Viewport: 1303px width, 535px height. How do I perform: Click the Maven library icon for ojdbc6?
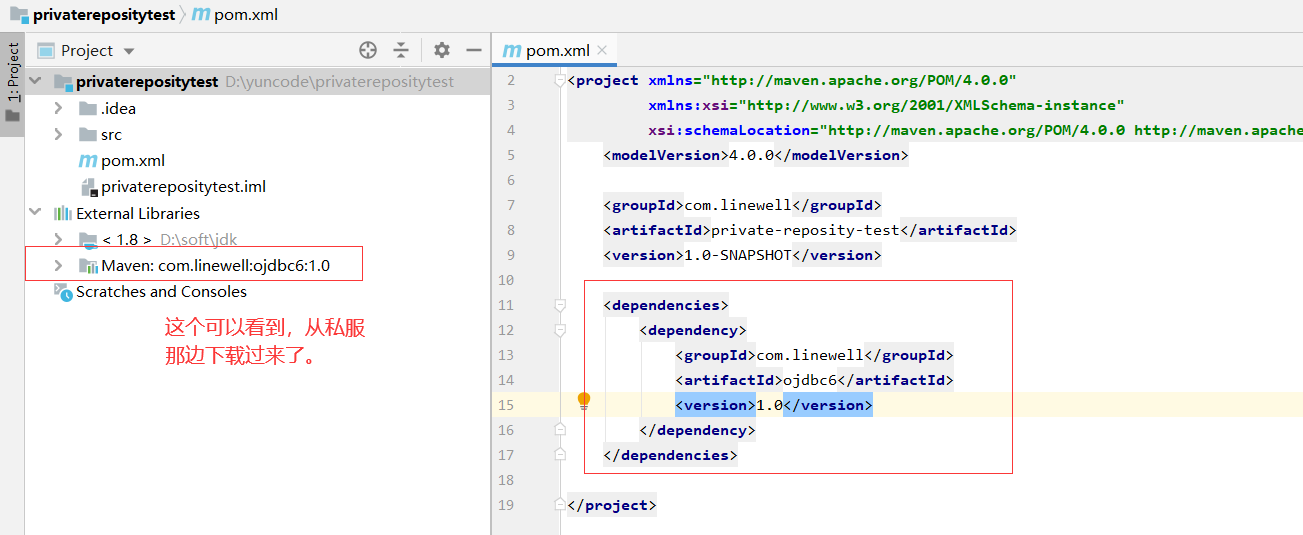pos(88,265)
